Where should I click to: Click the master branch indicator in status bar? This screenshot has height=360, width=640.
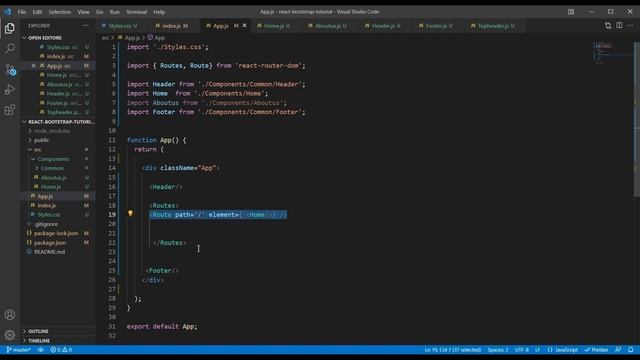point(19,350)
